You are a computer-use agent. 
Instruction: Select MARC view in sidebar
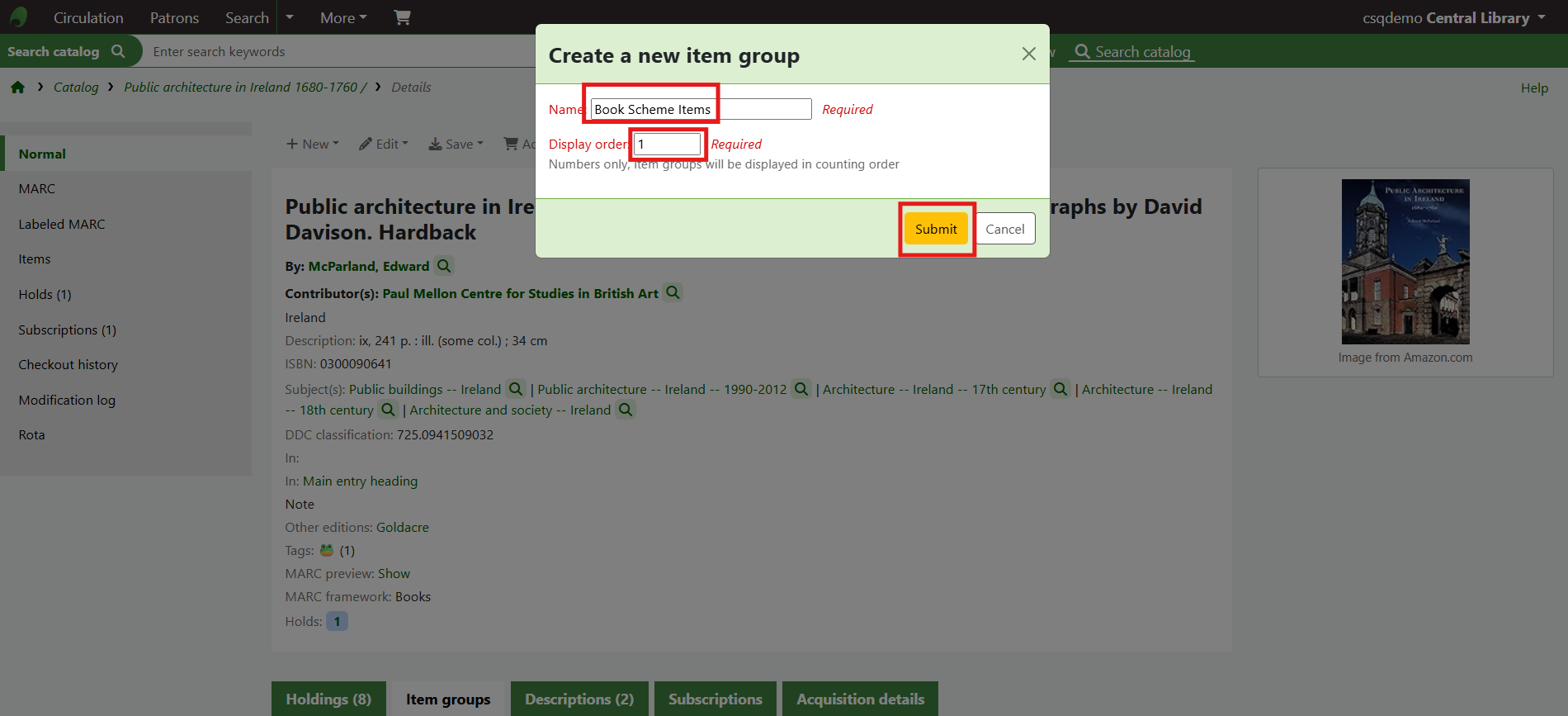pyautogui.click(x=37, y=188)
